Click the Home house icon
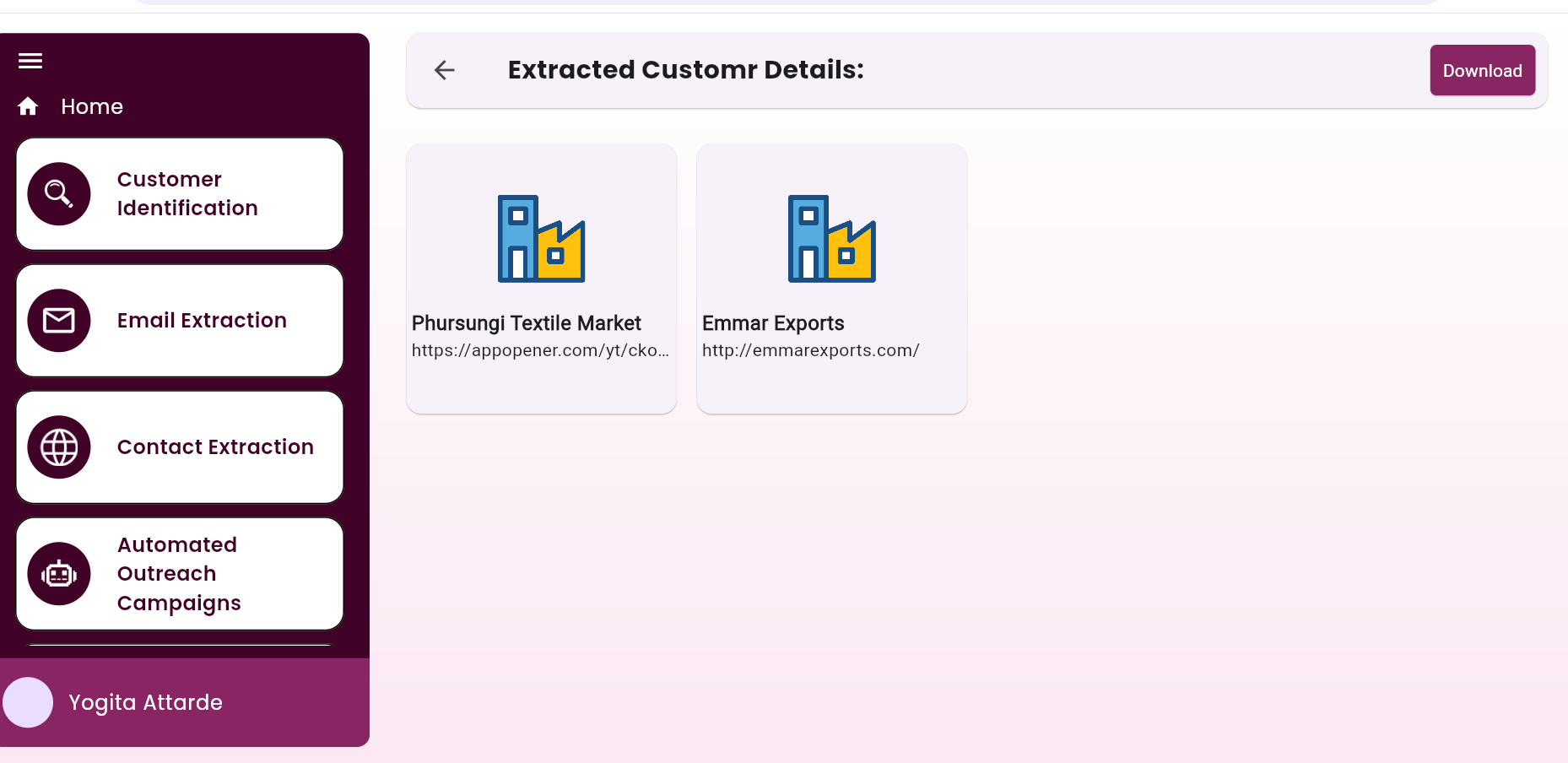 [28, 106]
